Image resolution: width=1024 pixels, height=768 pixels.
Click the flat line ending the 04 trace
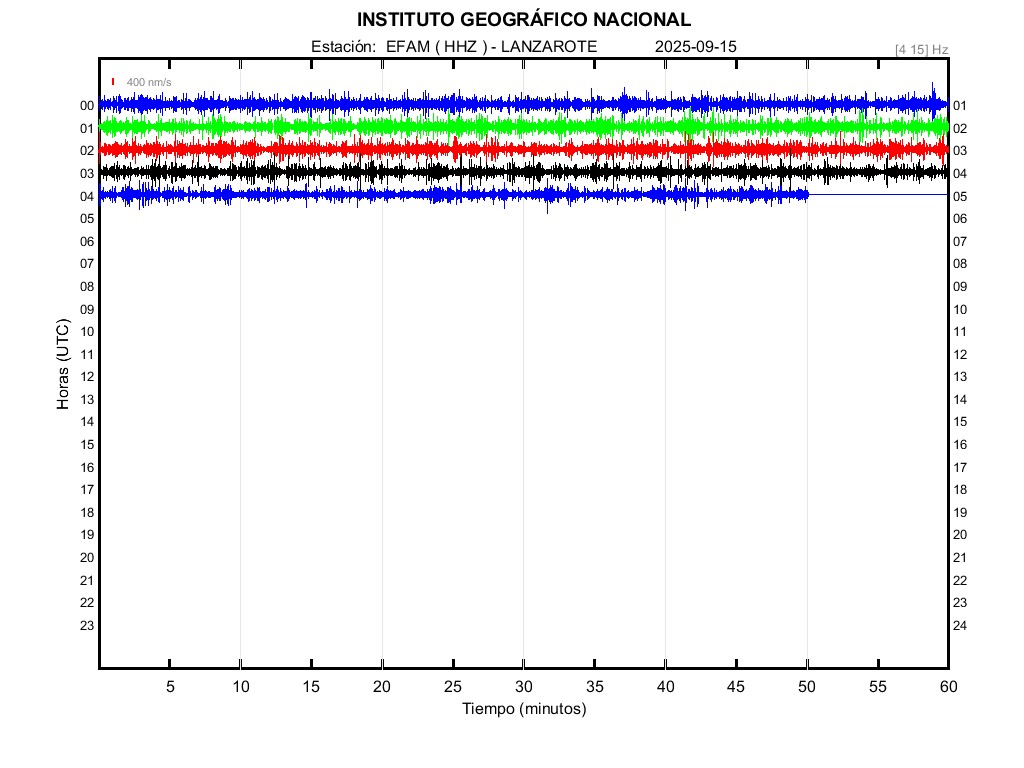878,195
